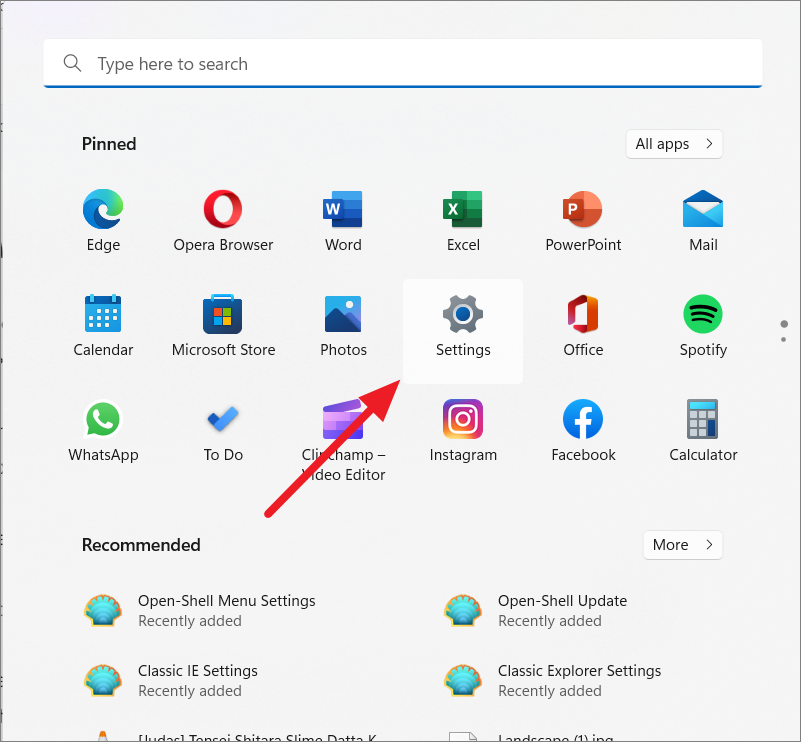Open Clipchamp Video Editor
Screen dimensions: 801x742
tap(343, 440)
